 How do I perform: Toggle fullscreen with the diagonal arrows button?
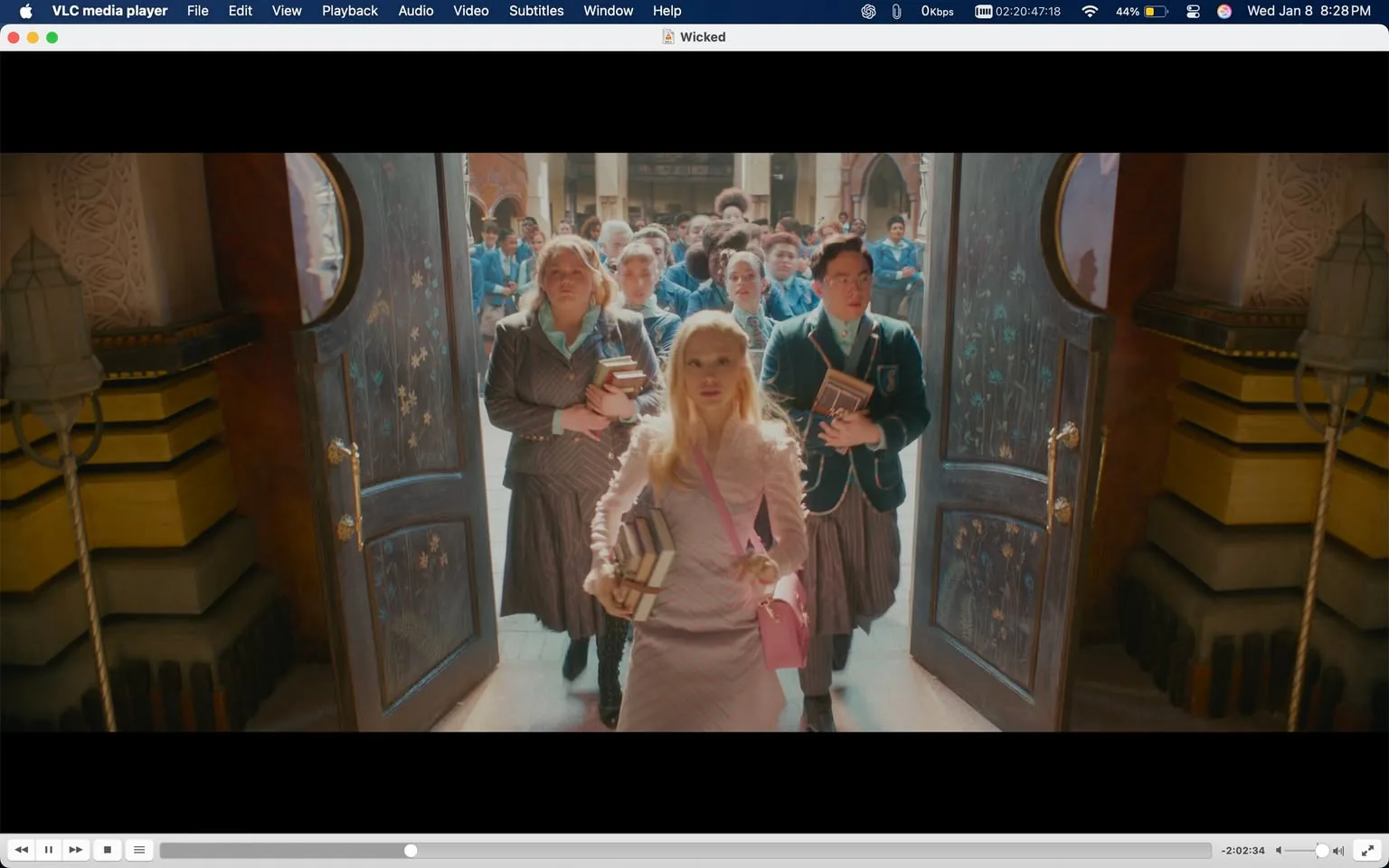[x=1367, y=850]
